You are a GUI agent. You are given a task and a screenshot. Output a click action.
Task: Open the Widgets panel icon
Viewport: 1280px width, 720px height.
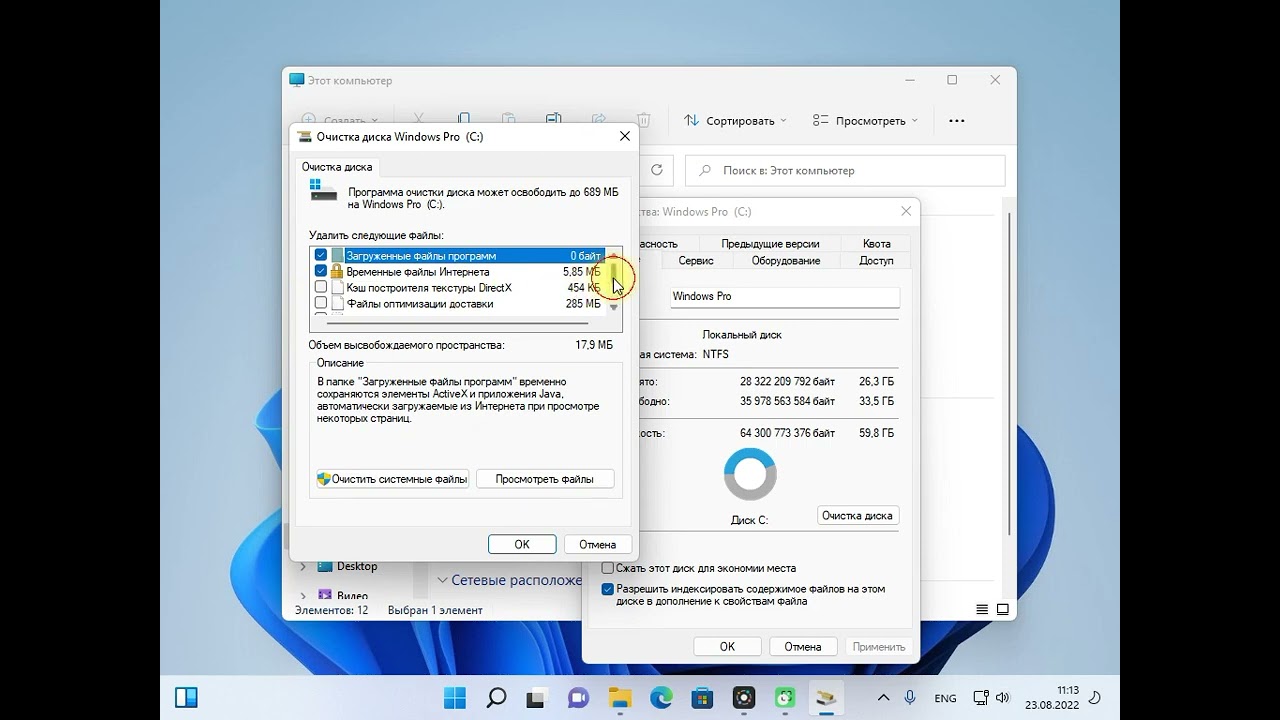(x=186, y=698)
